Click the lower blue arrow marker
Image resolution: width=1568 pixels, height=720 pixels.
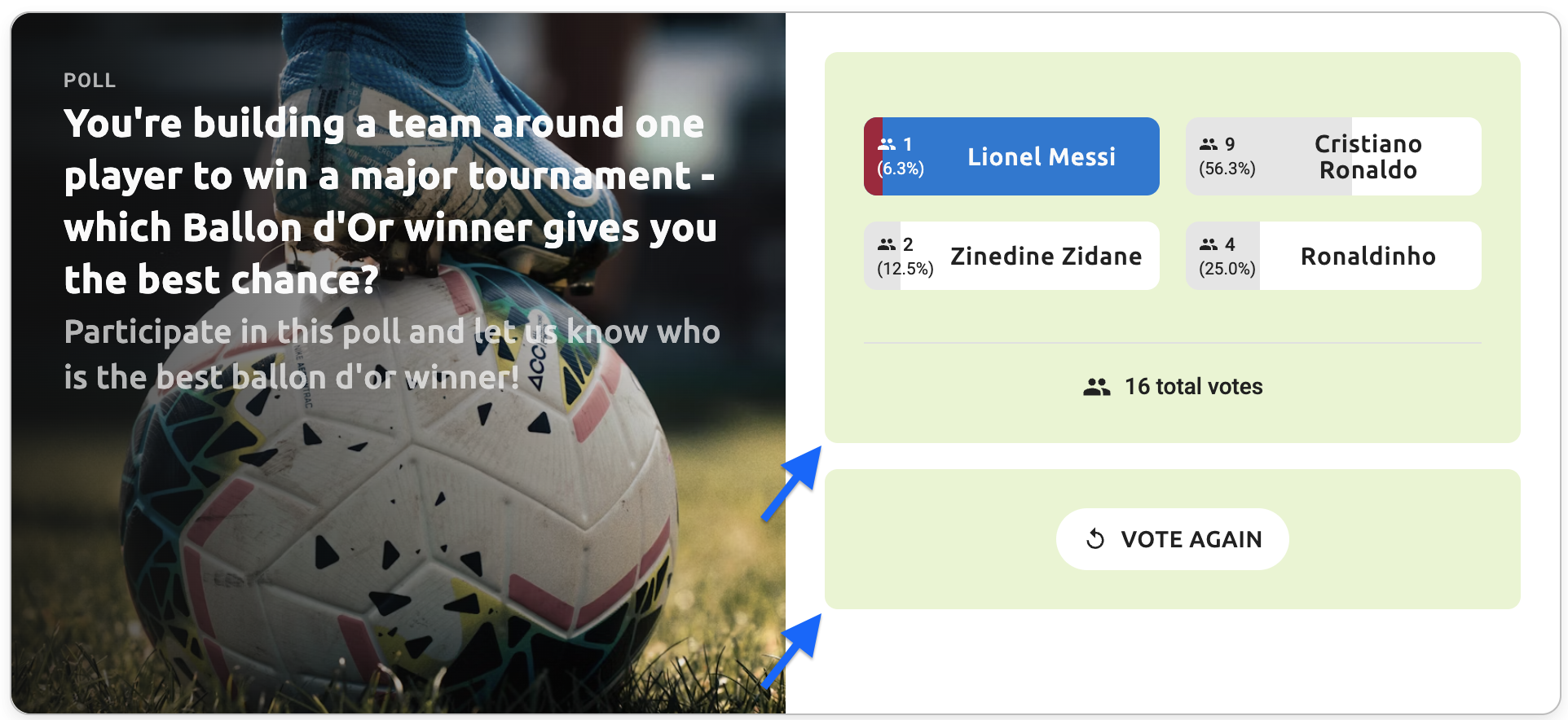click(794, 648)
